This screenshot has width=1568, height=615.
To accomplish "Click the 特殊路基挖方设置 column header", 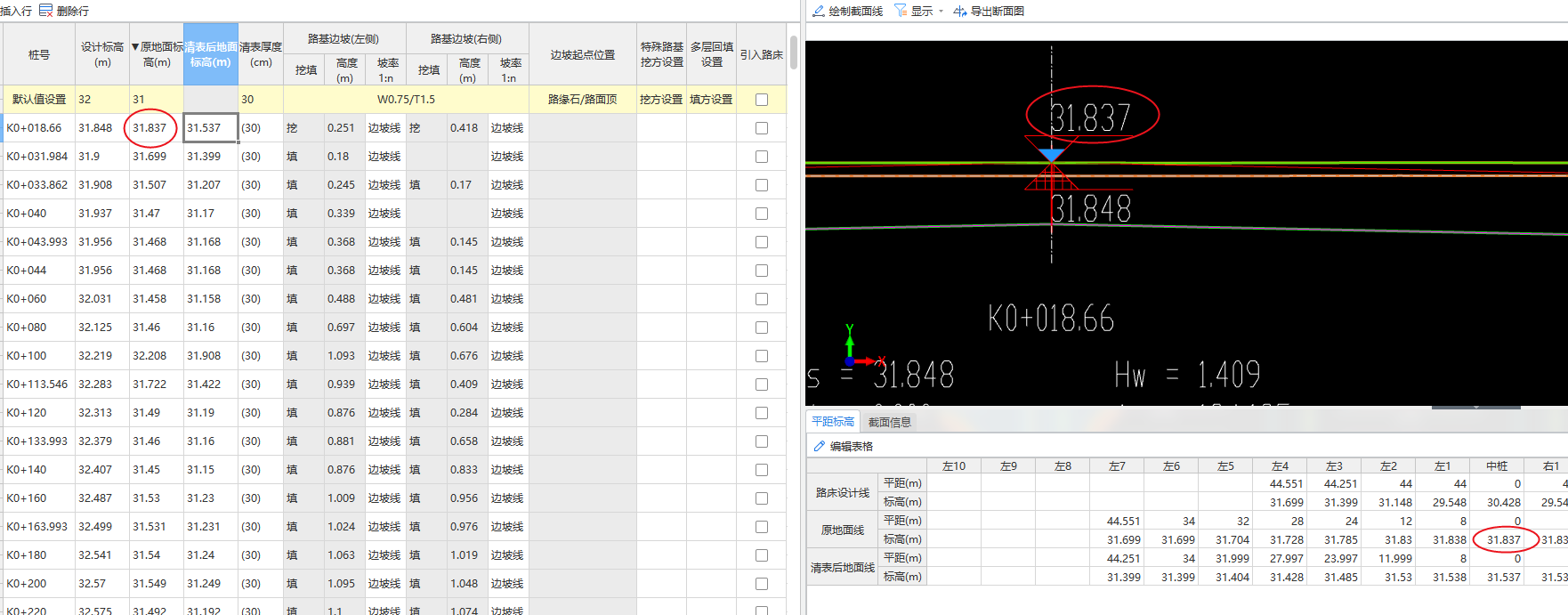I will (662, 54).
